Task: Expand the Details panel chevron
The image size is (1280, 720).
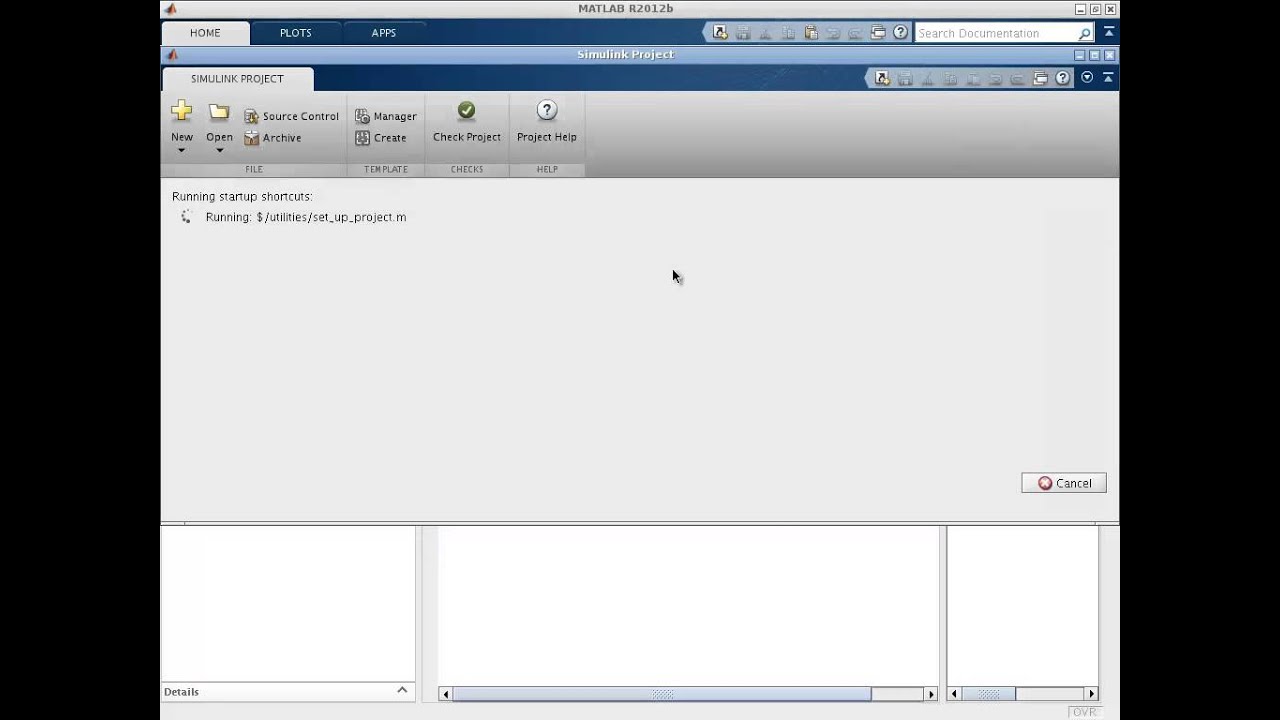Action: point(402,690)
